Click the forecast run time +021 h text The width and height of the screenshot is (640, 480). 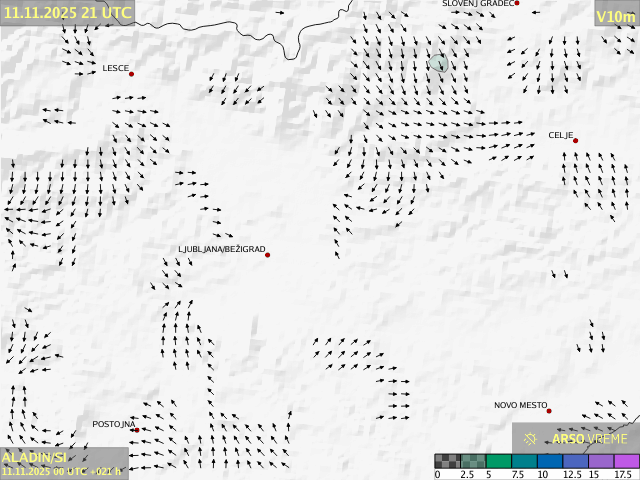(104, 470)
